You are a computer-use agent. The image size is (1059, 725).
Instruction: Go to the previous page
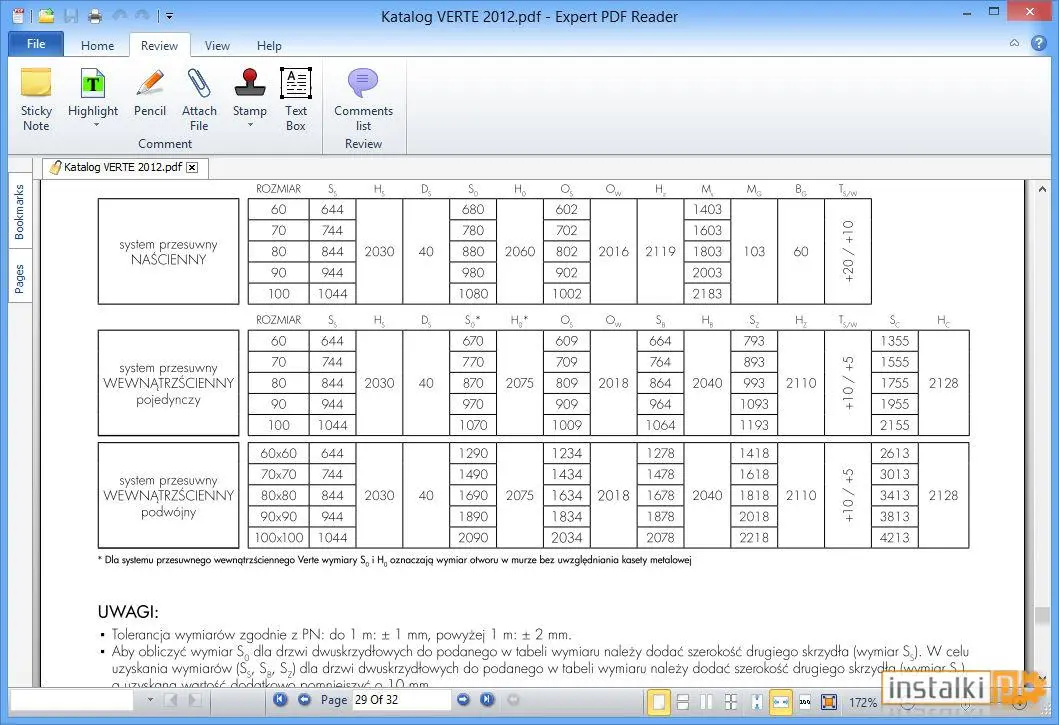[x=304, y=699]
